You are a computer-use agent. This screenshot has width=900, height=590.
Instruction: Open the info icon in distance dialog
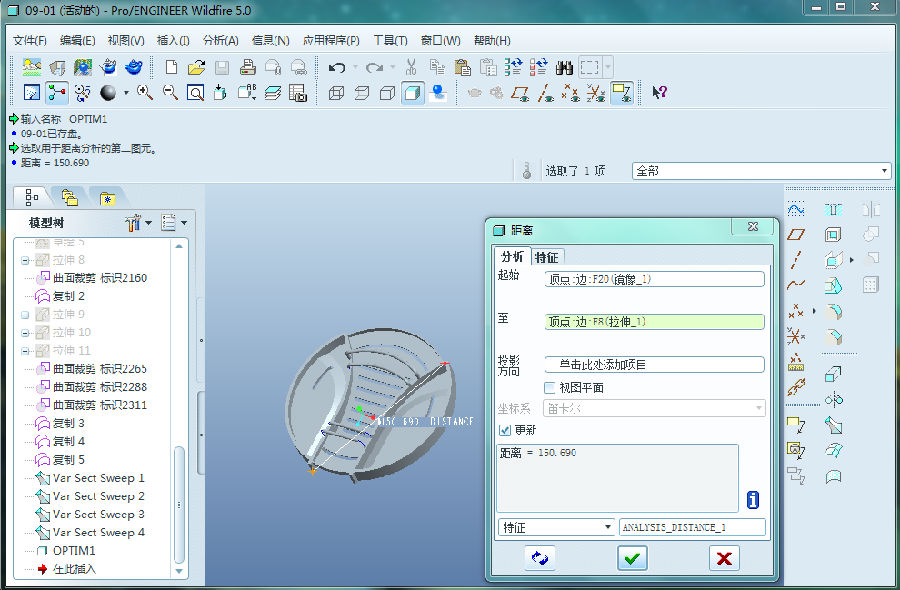click(753, 500)
